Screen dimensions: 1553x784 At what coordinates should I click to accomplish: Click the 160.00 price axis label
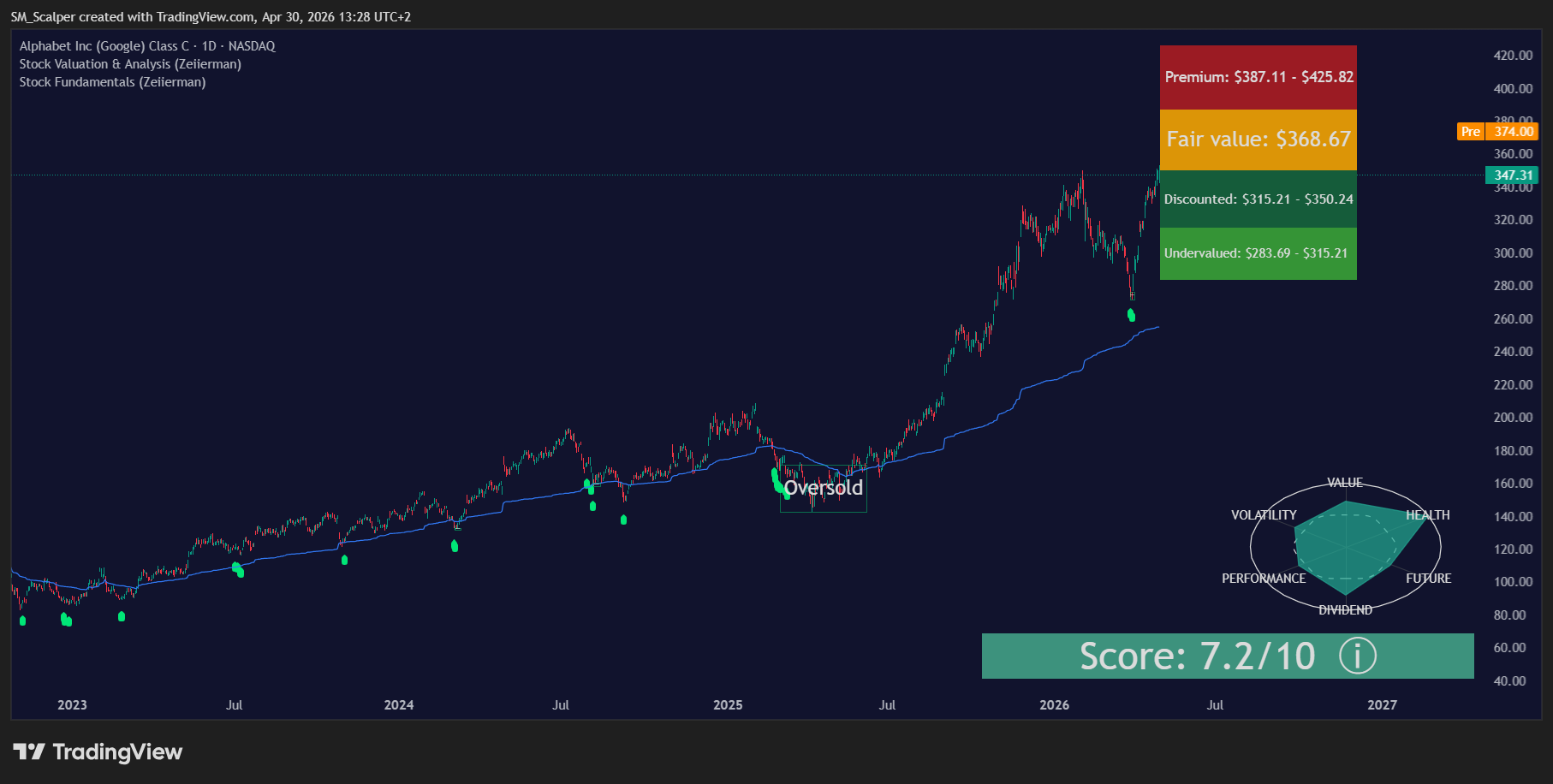point(1513,484)
